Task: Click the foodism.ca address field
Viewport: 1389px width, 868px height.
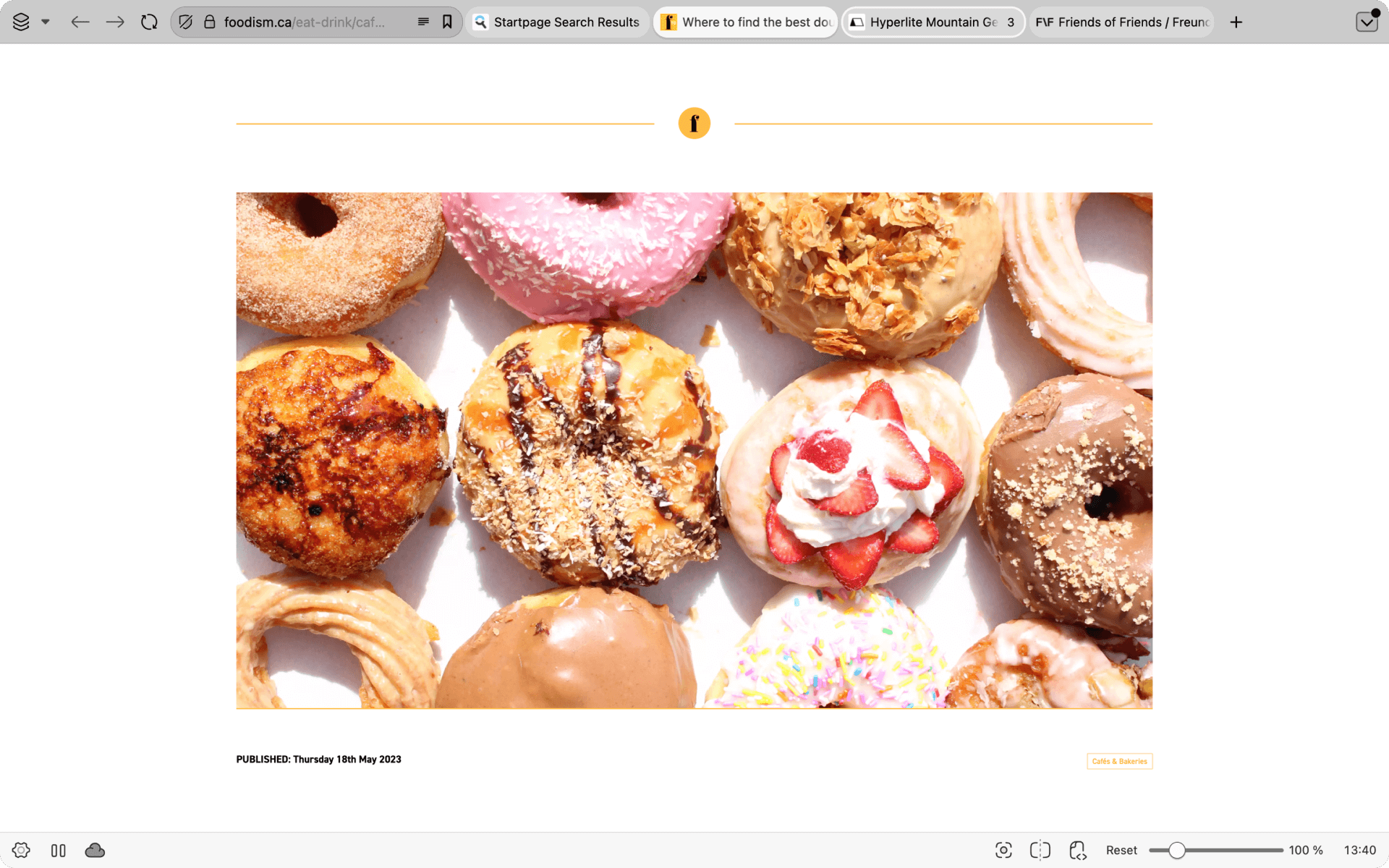Action: click(304, 22)
